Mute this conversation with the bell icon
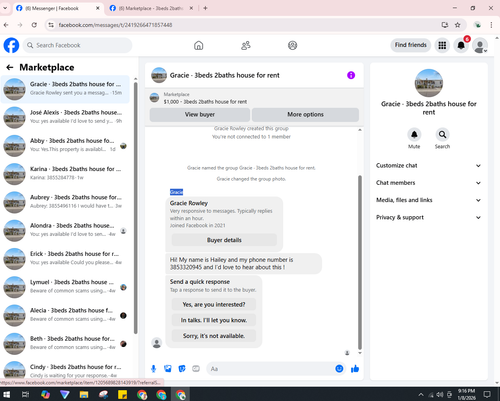Image resolution: width=500 pixels, height=401 pixels. click(x=414, y=135)
